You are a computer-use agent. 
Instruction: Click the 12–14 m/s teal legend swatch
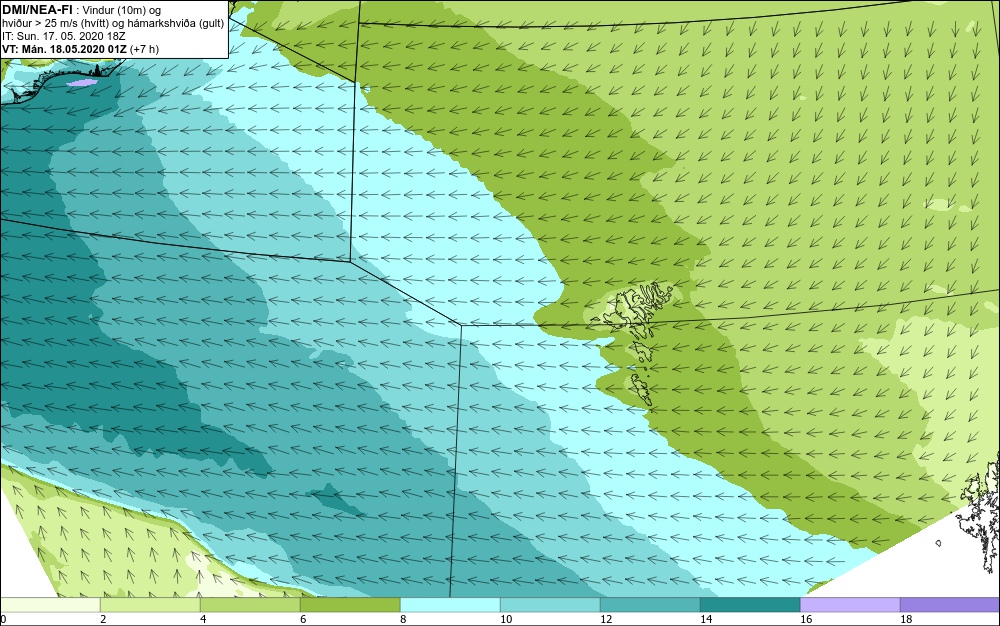[x=650, y=605]
